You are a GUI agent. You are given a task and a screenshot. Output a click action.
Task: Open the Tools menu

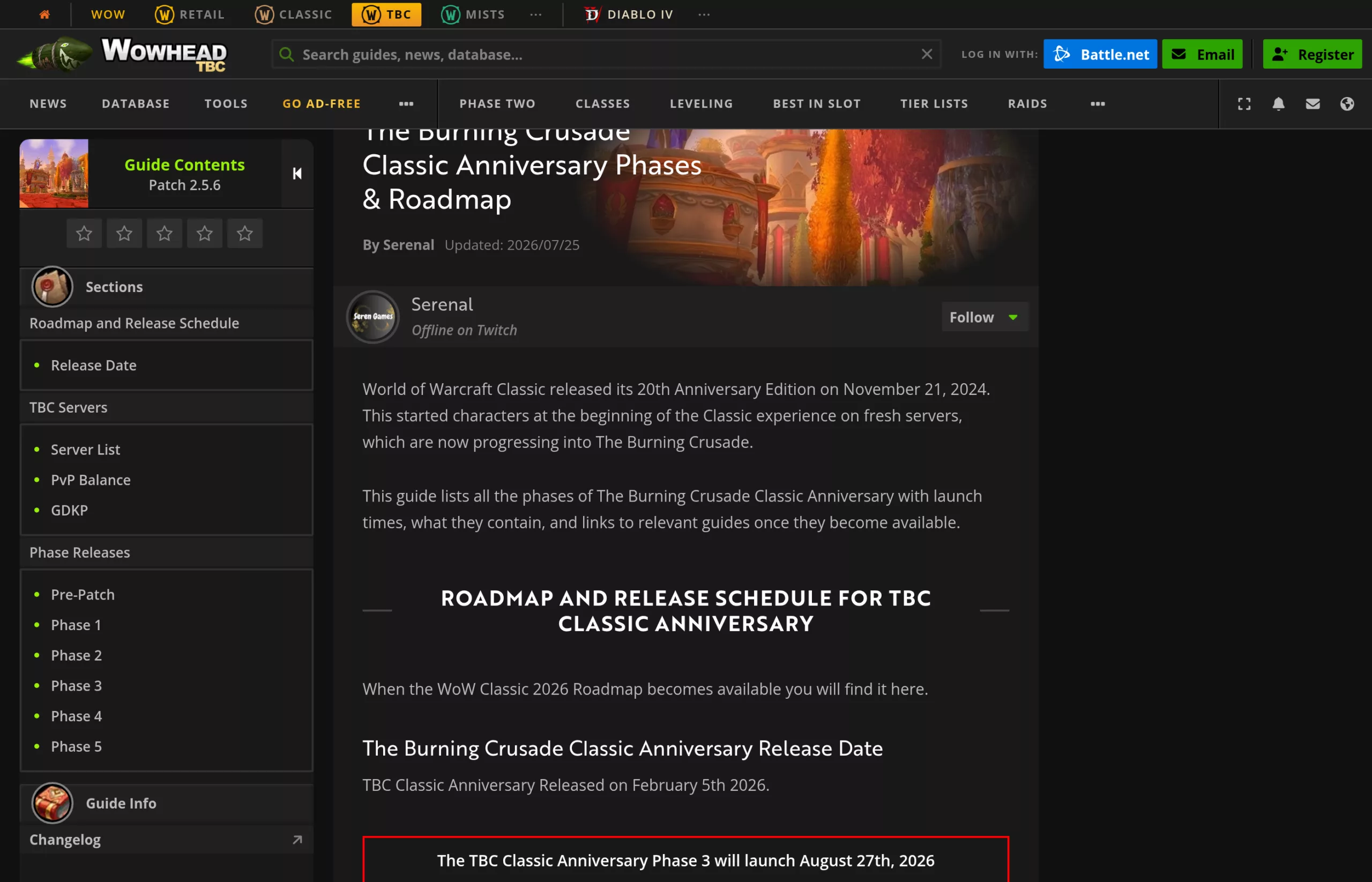pos(226,103)
